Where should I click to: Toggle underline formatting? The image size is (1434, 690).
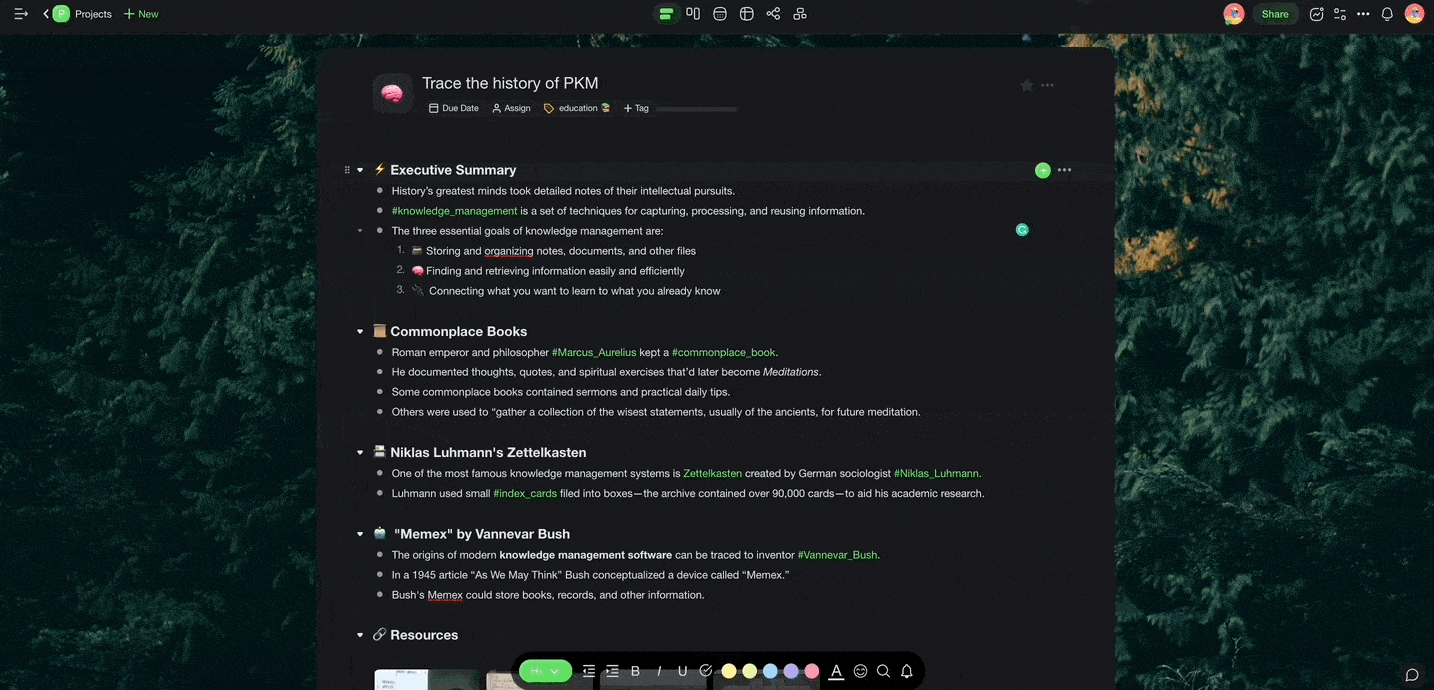[682, 671]
